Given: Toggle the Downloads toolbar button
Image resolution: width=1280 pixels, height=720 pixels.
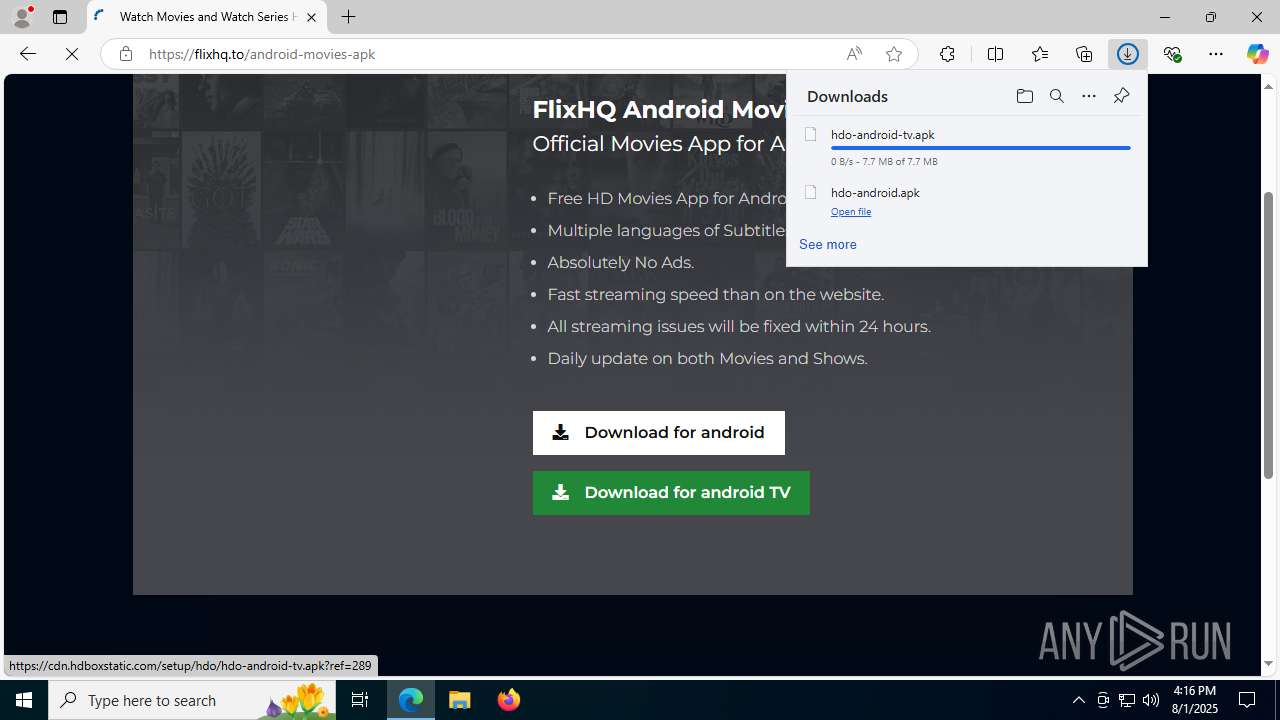Looking at the screenshot, I should point(1127,54).
